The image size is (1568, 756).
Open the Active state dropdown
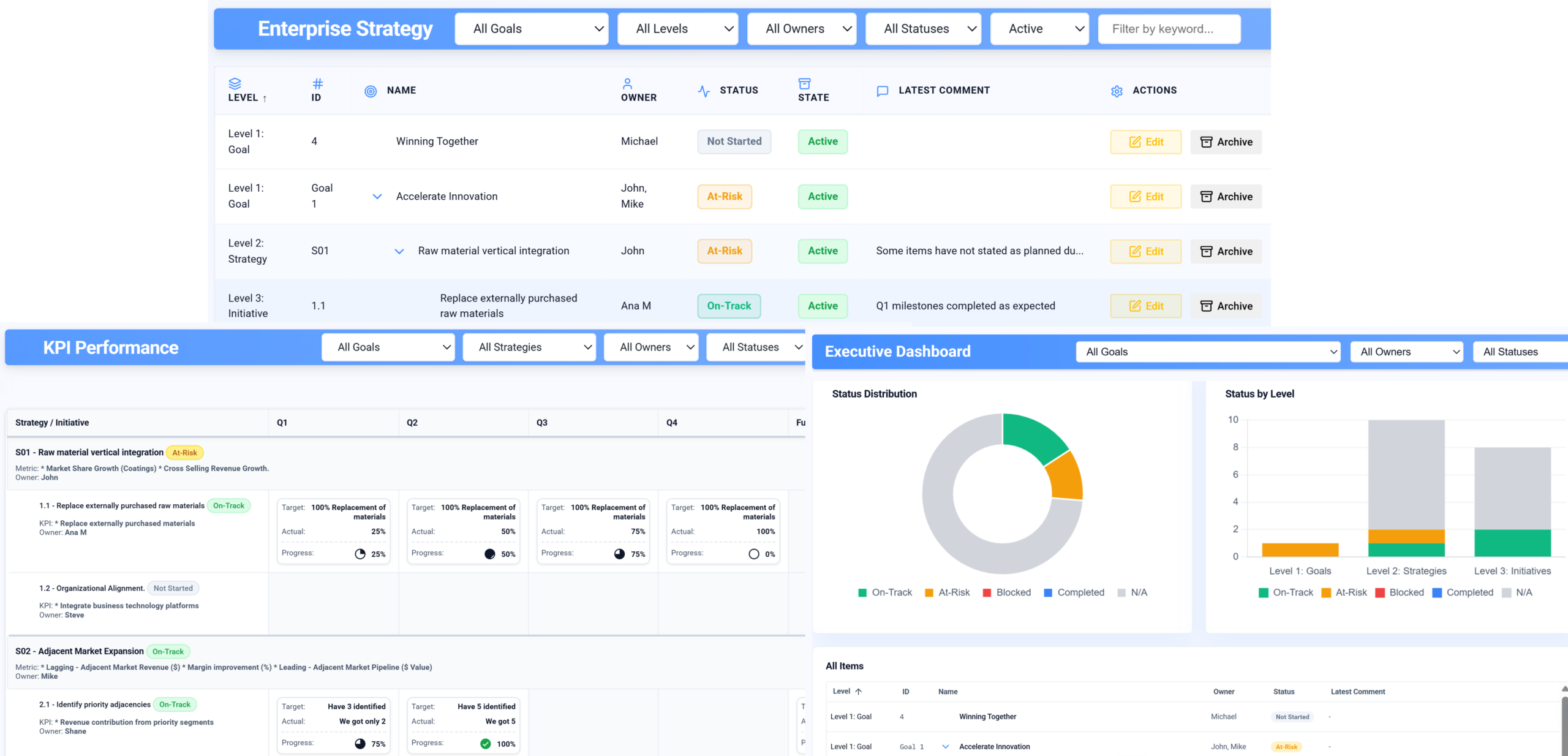pyautogui.click(x=1039, y=29)
